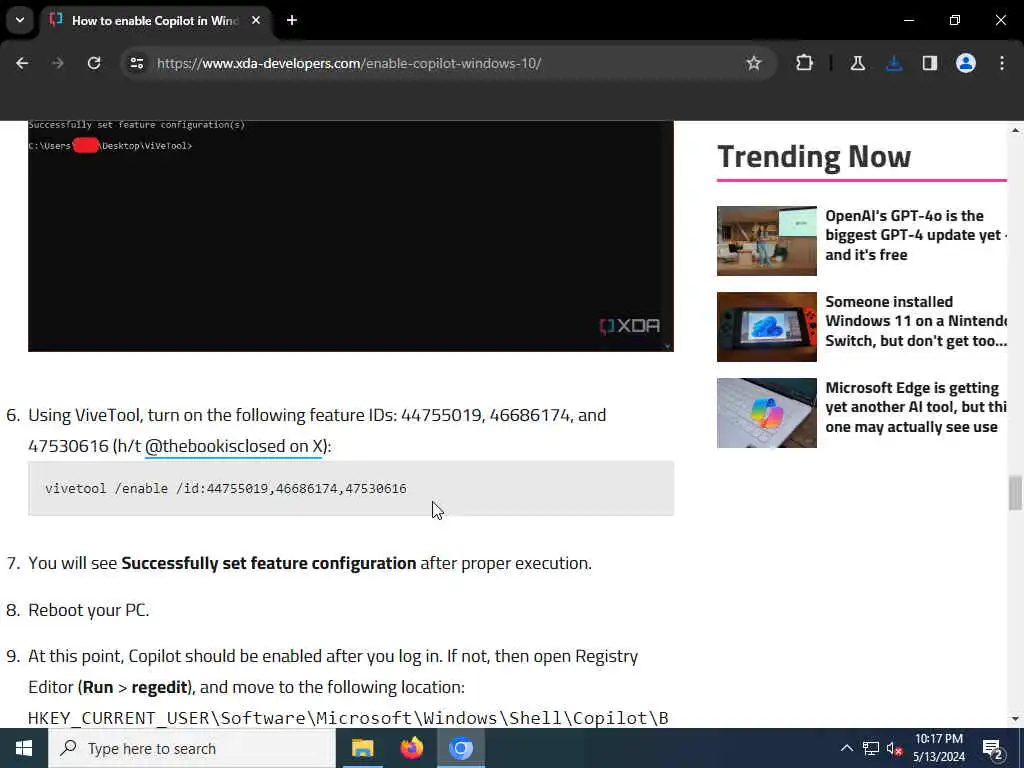Viewport: 1024px width, 768px height.
Task: Open the @thebookisclosed on X link
Action: tap(234, 446)
